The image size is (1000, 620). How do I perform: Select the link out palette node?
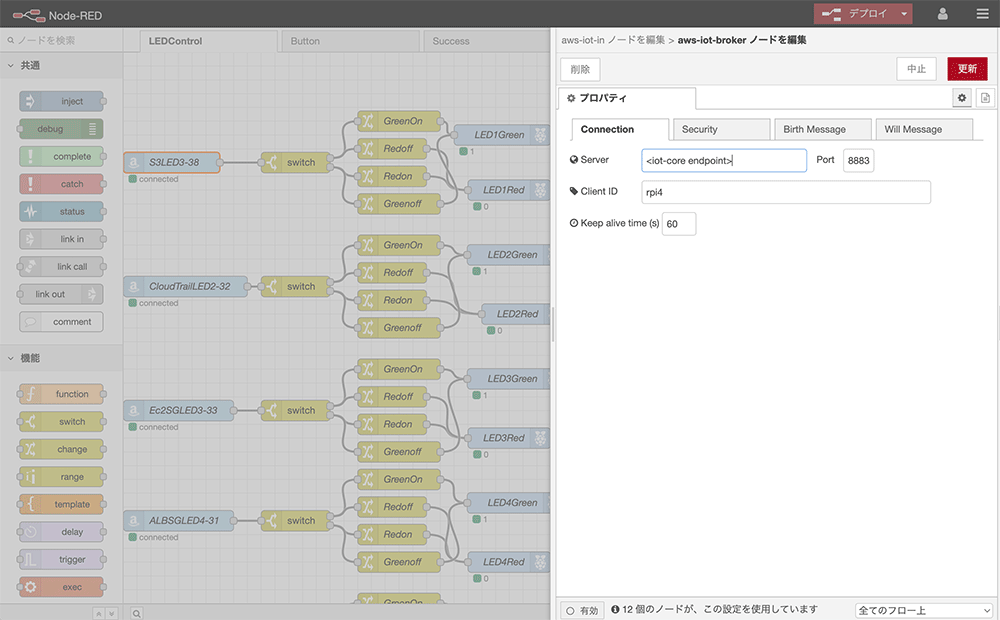[61, 294]
